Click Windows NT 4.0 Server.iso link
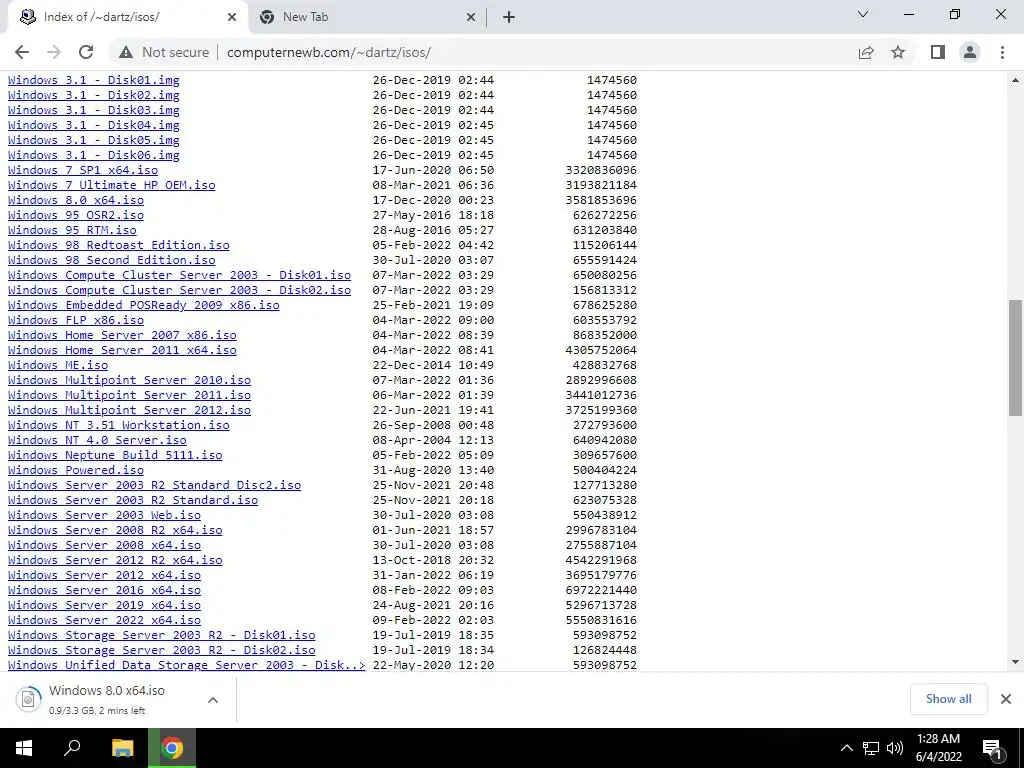This screenshot has height=768, width=1024. tap(97, 441)
